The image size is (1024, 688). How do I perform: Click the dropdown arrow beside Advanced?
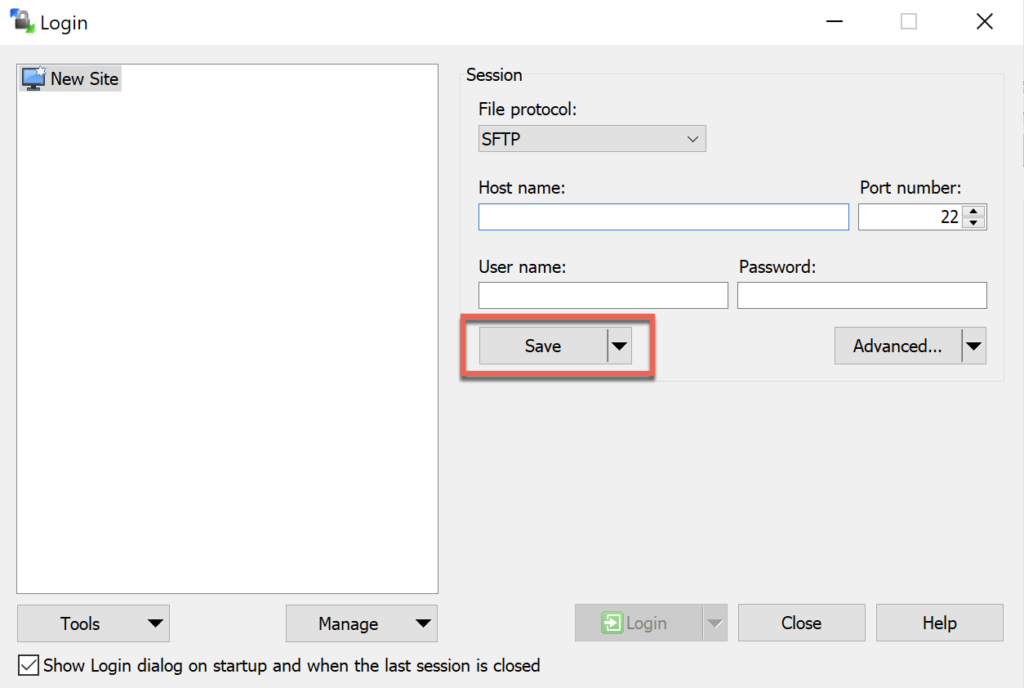973,345
